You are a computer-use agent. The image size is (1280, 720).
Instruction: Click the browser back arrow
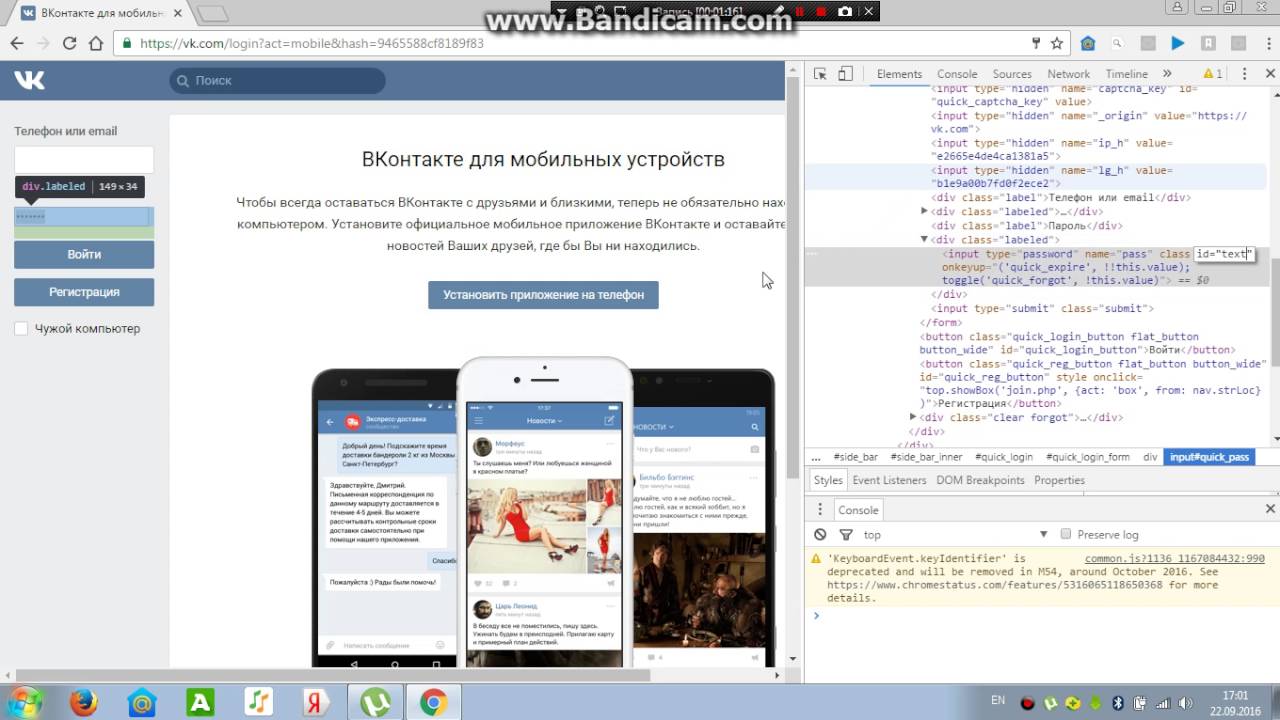[16, 44]
